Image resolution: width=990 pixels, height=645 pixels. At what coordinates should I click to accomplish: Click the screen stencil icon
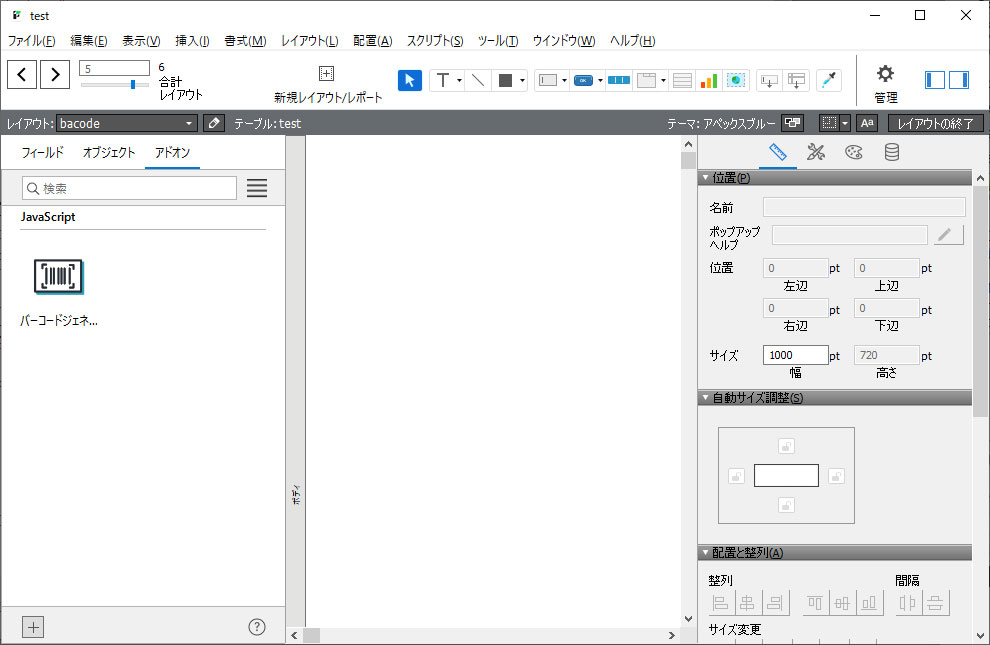(830, 123)
